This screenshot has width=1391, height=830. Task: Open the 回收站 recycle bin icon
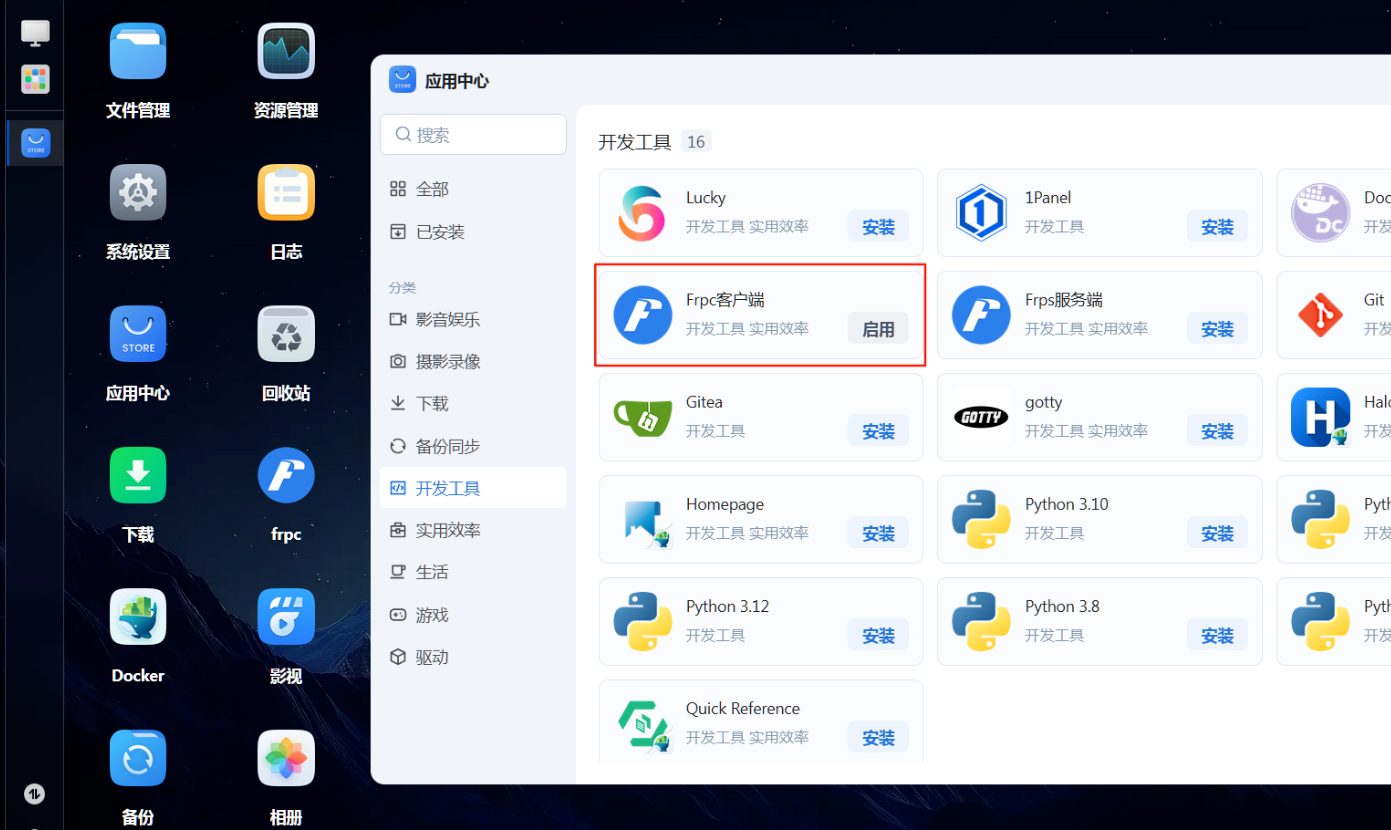pyautogui.click(x=286, y=334)
